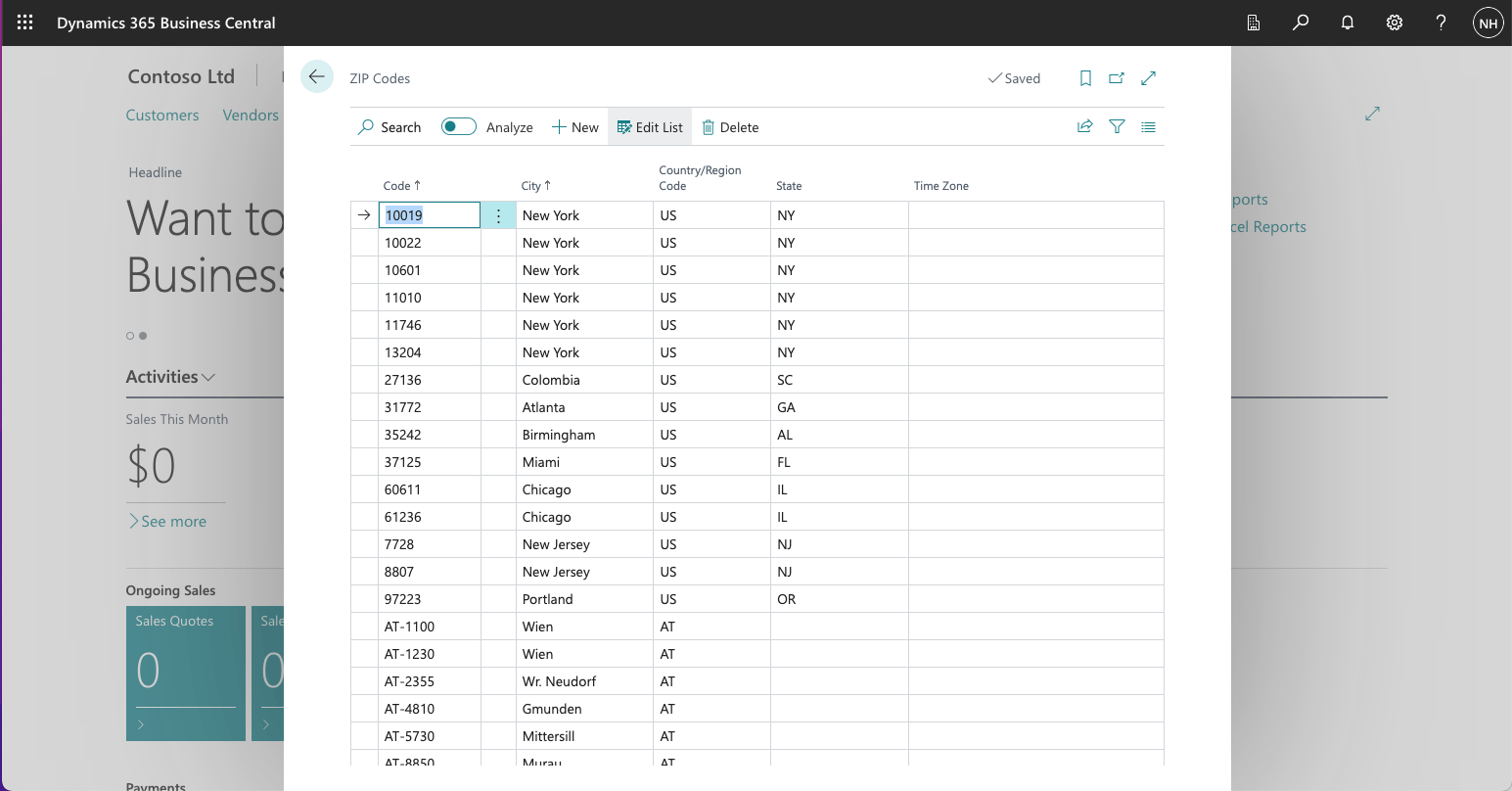Click Search in the ZIP Codes toolbar
This screenshot has height=791, width=1512.
click(389, 127)
